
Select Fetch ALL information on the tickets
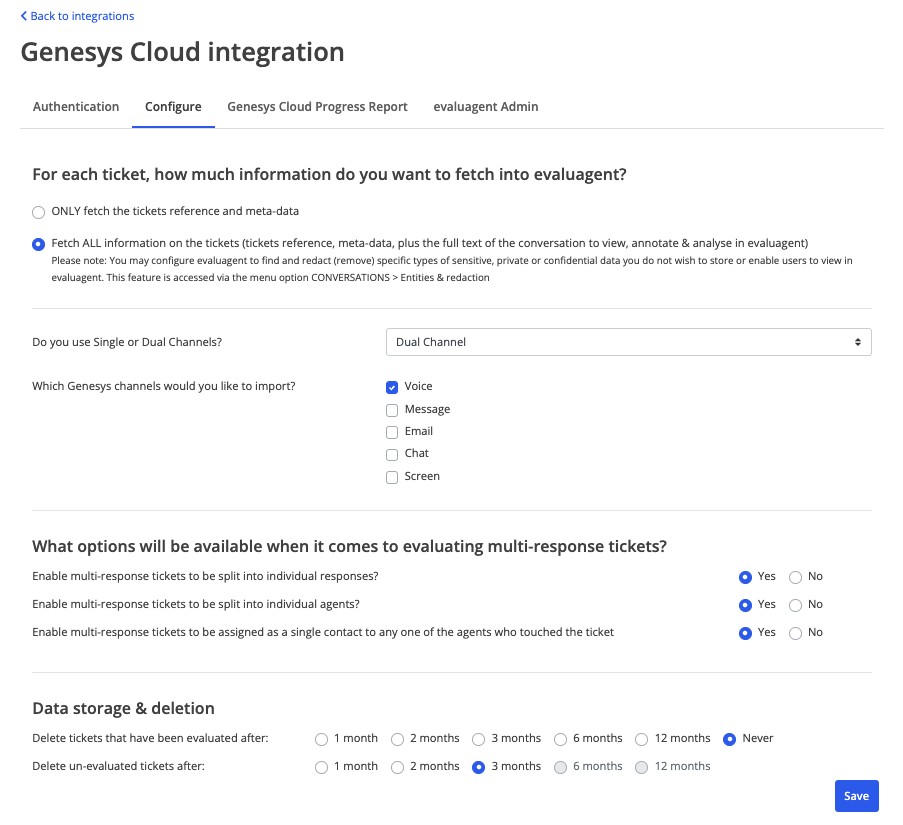point(39,244)
